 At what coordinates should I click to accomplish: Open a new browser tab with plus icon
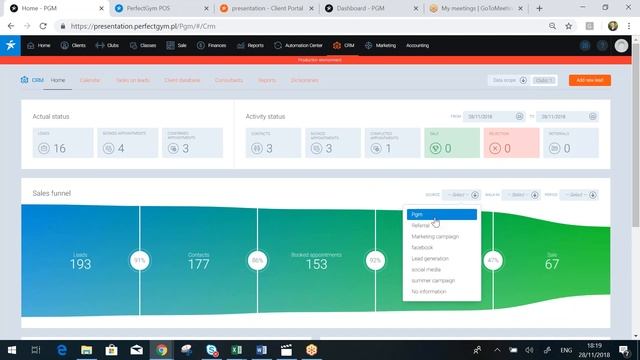click(539, 8)
